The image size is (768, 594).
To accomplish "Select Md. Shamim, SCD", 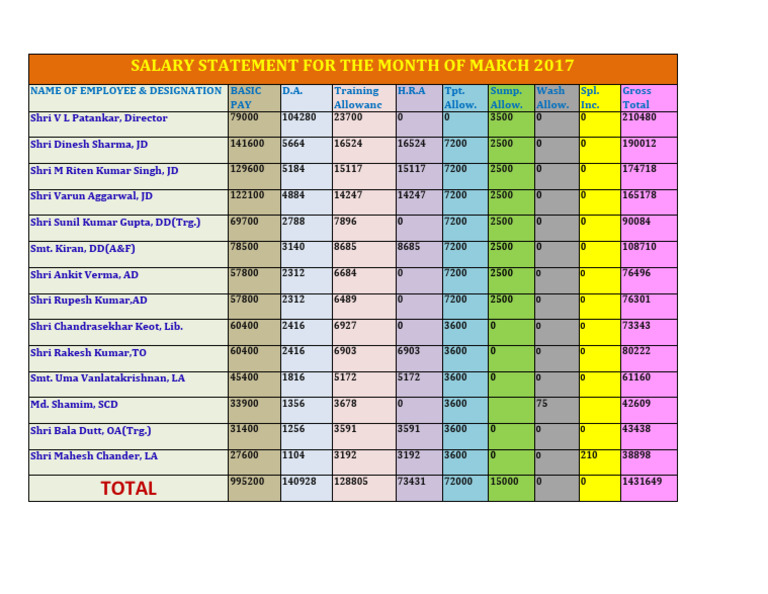I will point(74,404).
